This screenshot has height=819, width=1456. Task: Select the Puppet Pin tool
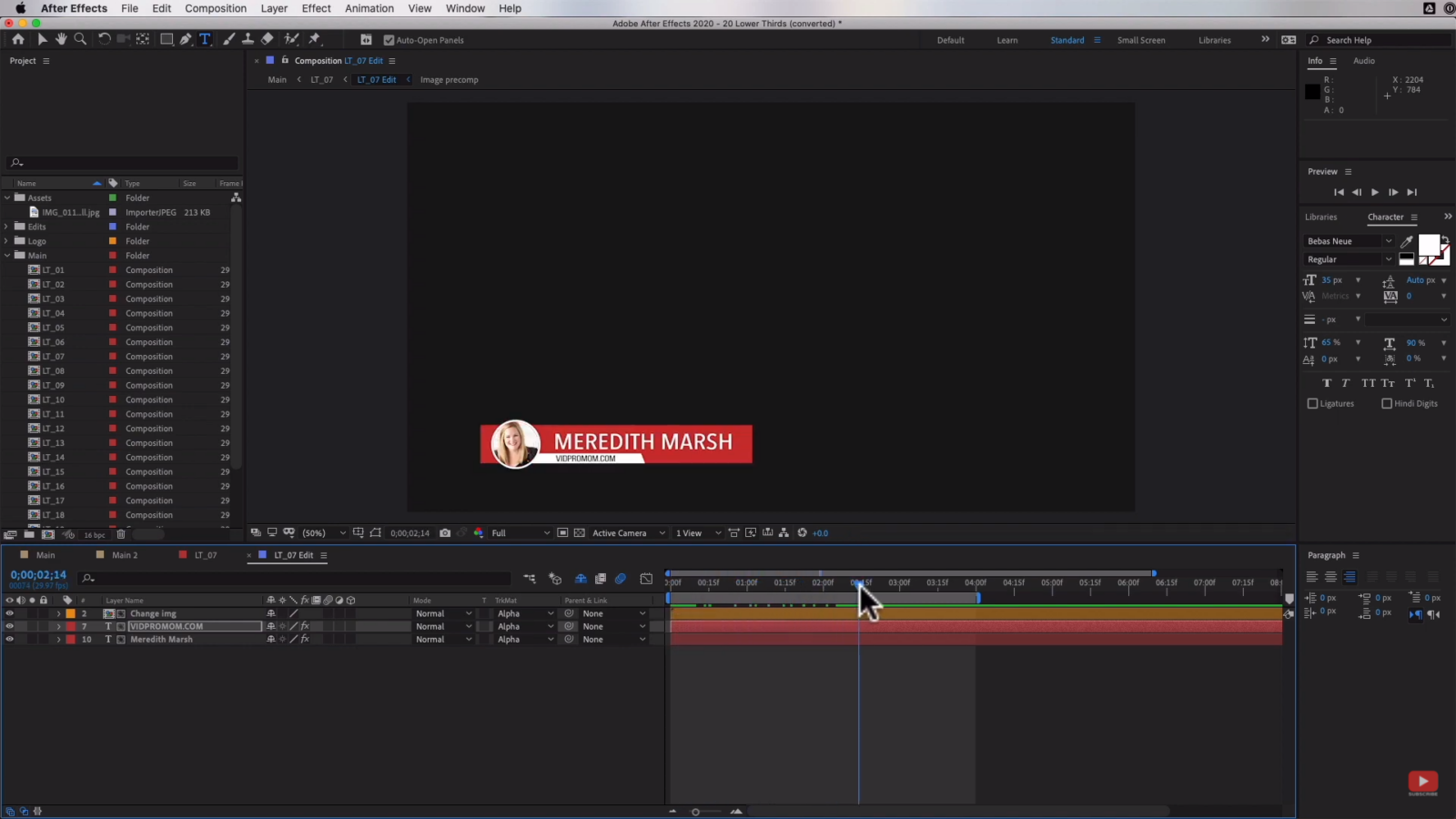315,38
